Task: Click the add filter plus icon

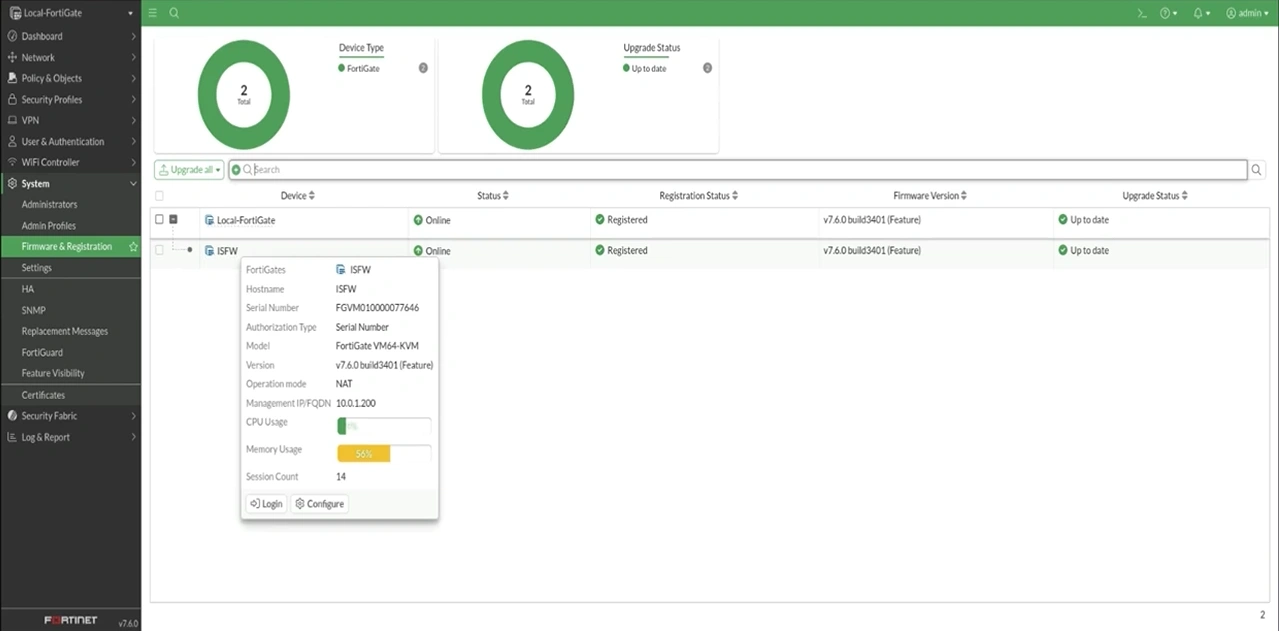Action: point(236,170)
